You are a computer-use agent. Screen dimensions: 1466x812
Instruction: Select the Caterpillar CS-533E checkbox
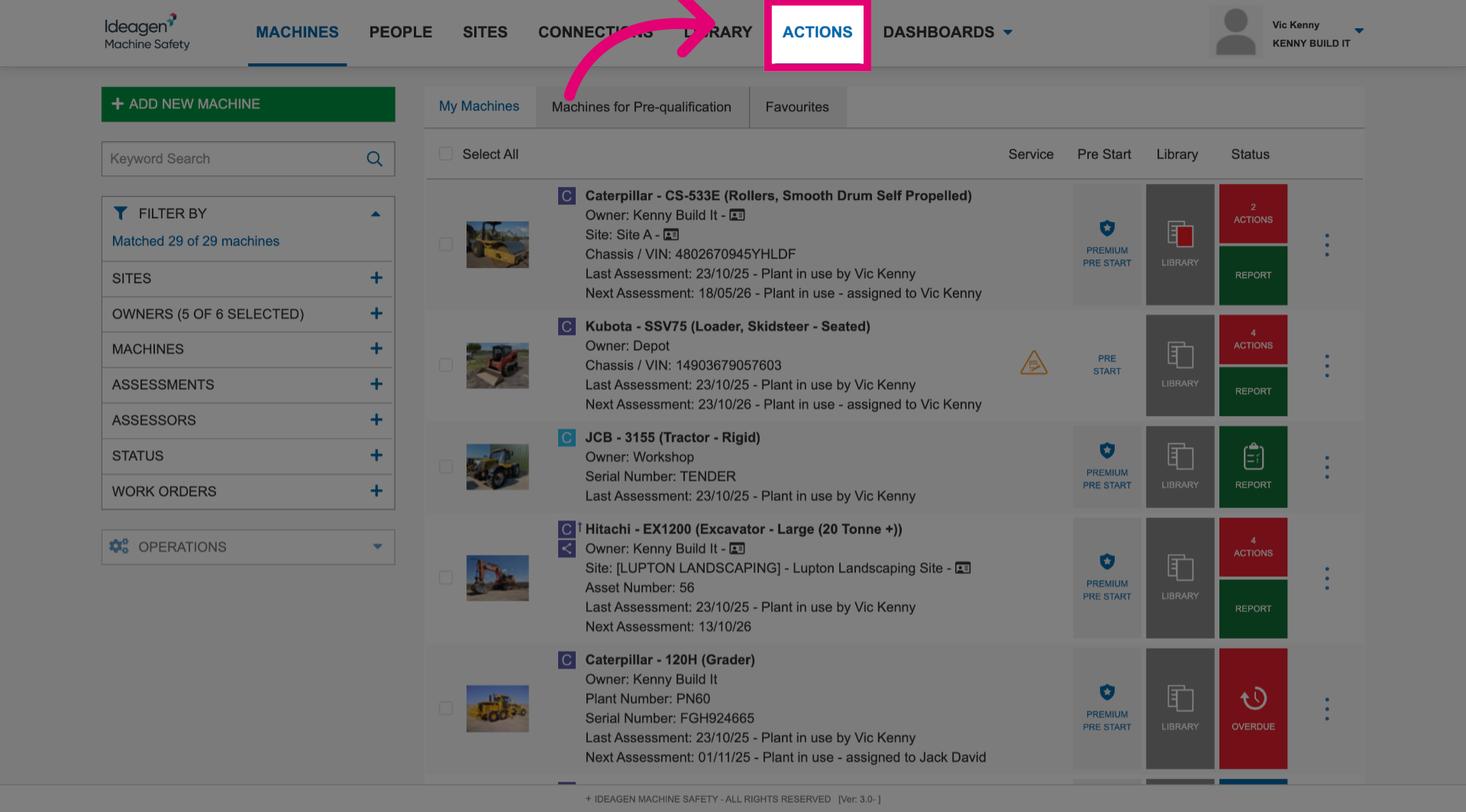[446, 244]
